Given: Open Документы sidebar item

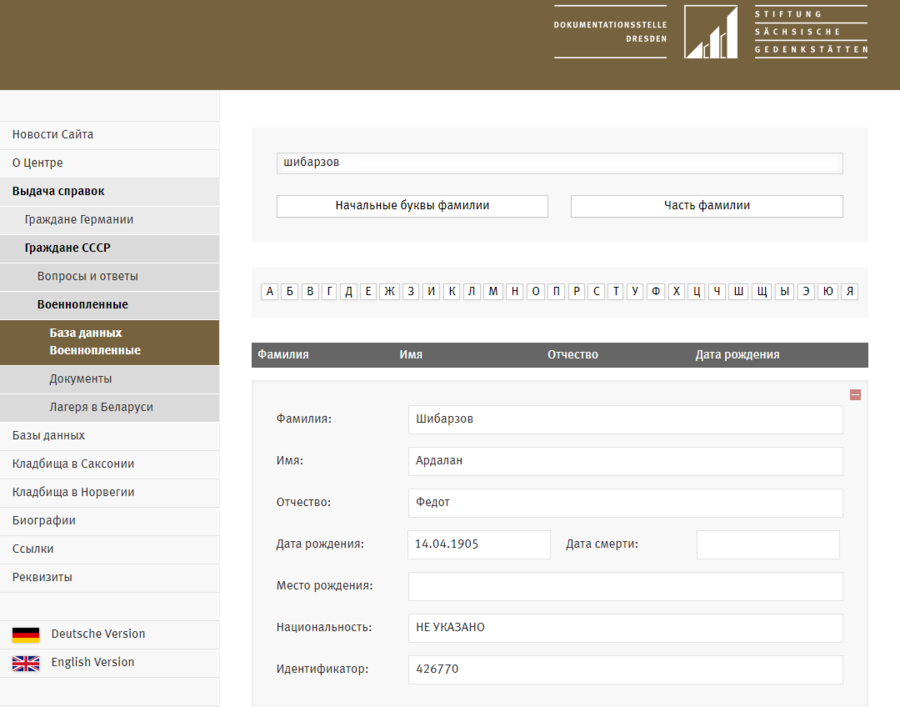Looking at the screenshot, I should 110,379.
